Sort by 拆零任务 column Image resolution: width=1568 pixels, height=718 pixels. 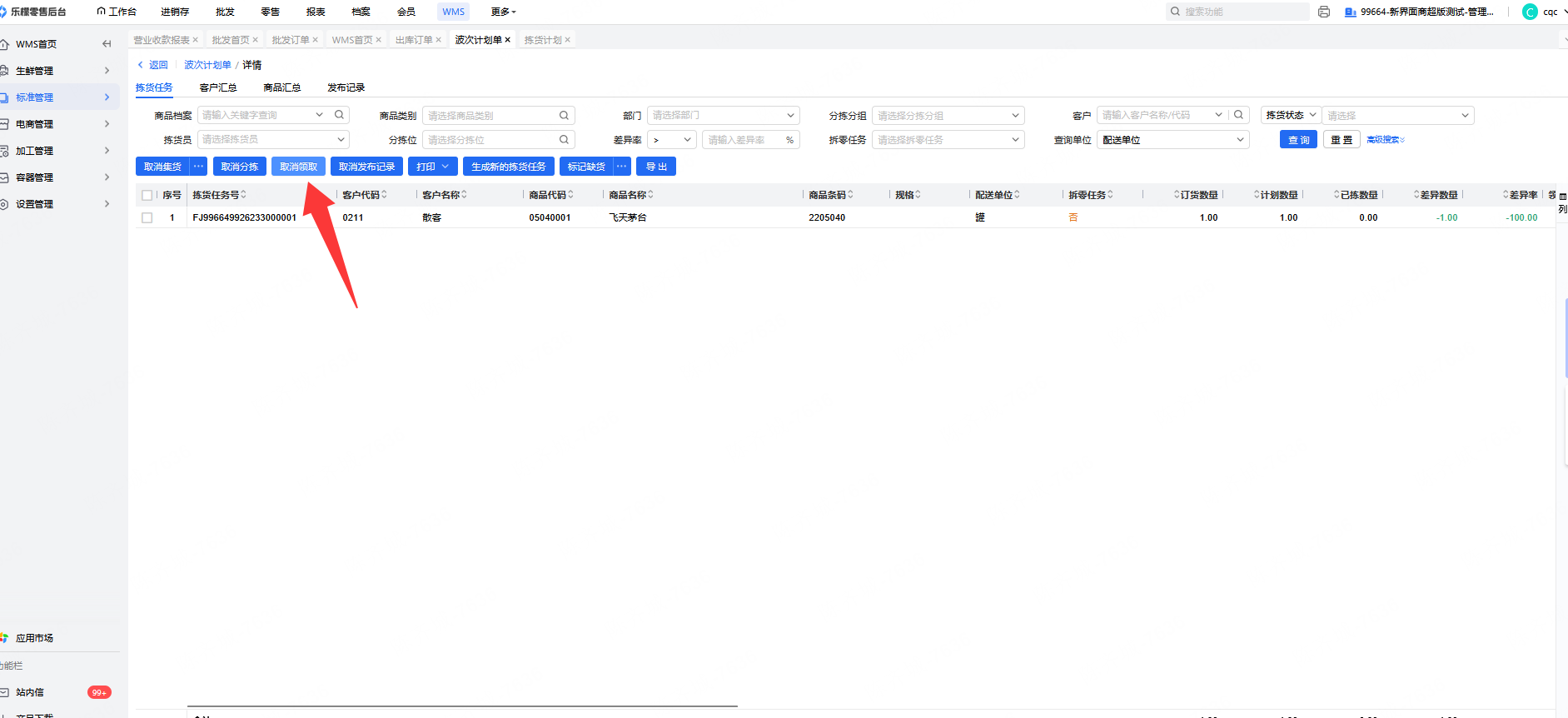pos(1110,195)
